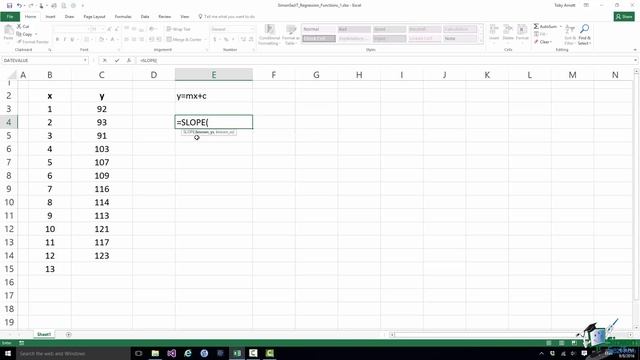Image resolution: width=640 pixels, height=360 pixels.
Task: Collapse the ribbon with the chevron
Action: point(635,50)
